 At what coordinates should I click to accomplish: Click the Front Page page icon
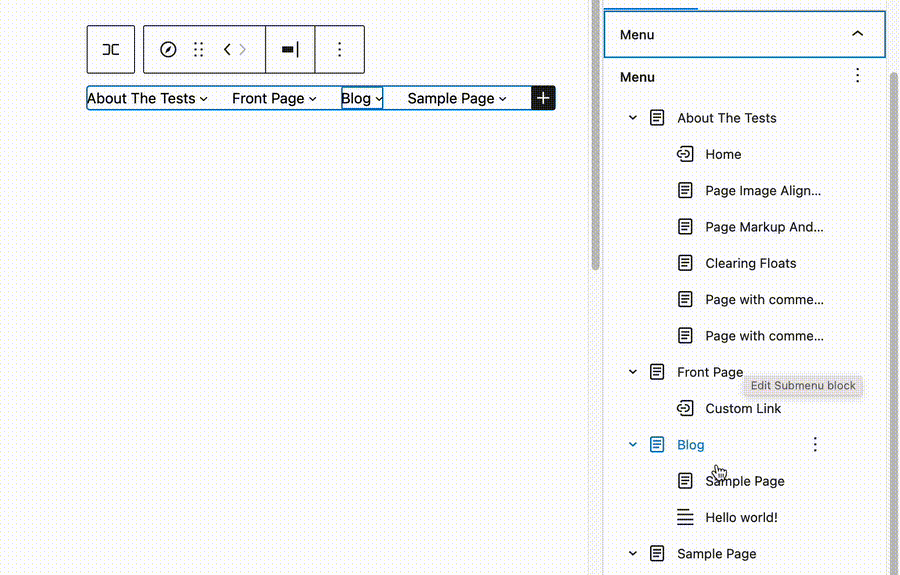[657, 372]
